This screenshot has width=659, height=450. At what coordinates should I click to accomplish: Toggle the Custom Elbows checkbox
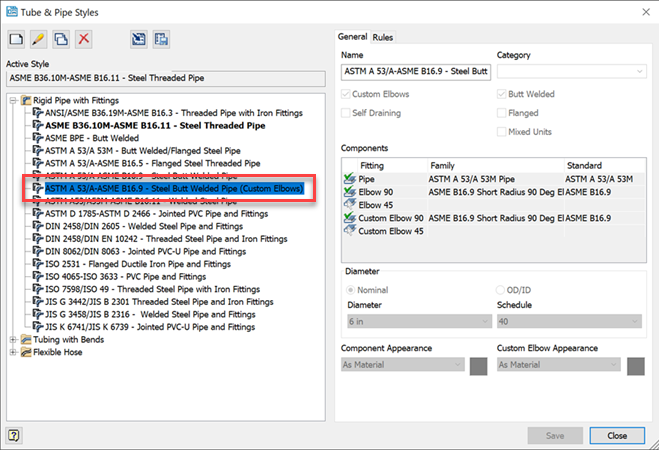(x=345, y=94)
